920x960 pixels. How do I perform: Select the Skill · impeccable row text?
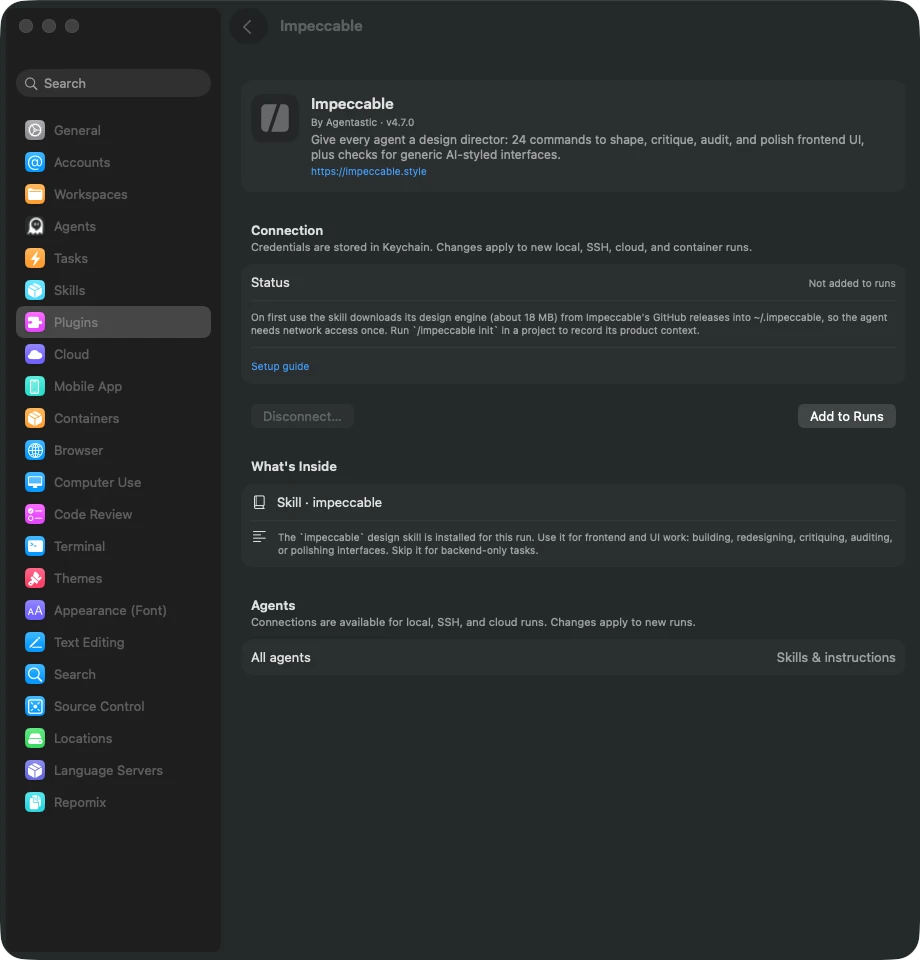click(329, 503)
